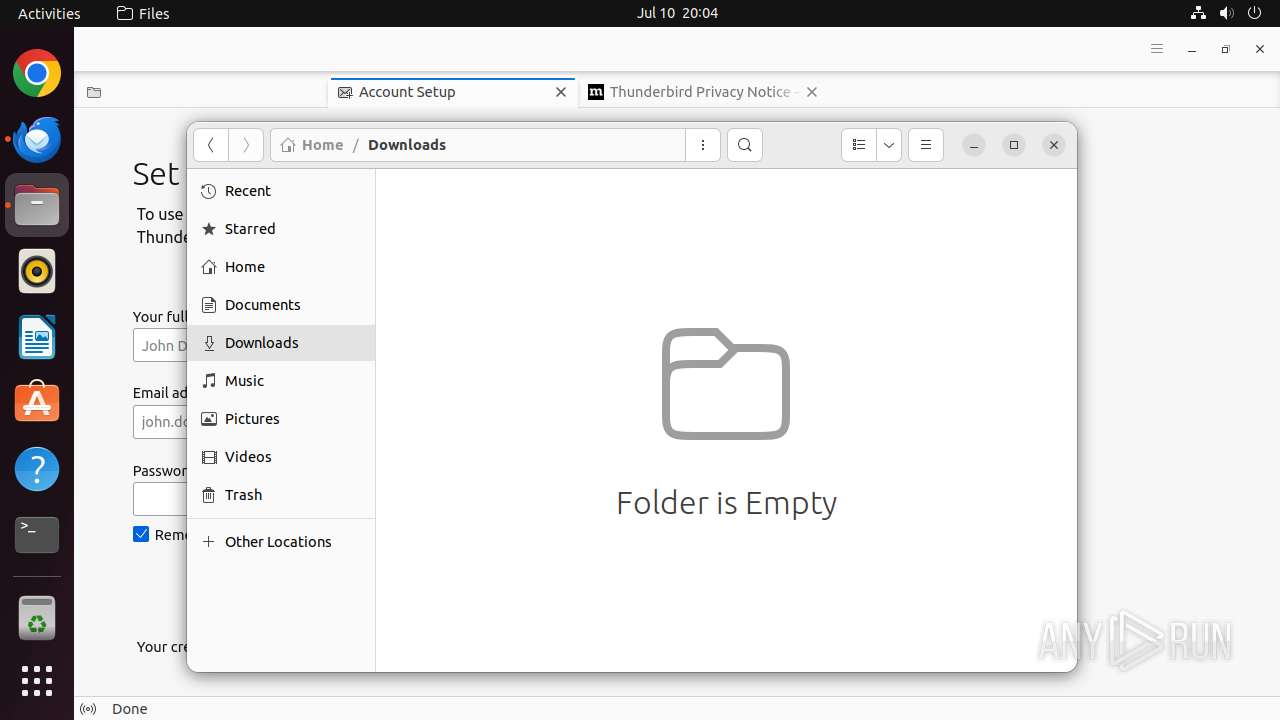Select Downloads in the path bar
The image size is (1280, 720).
[407, 145]
